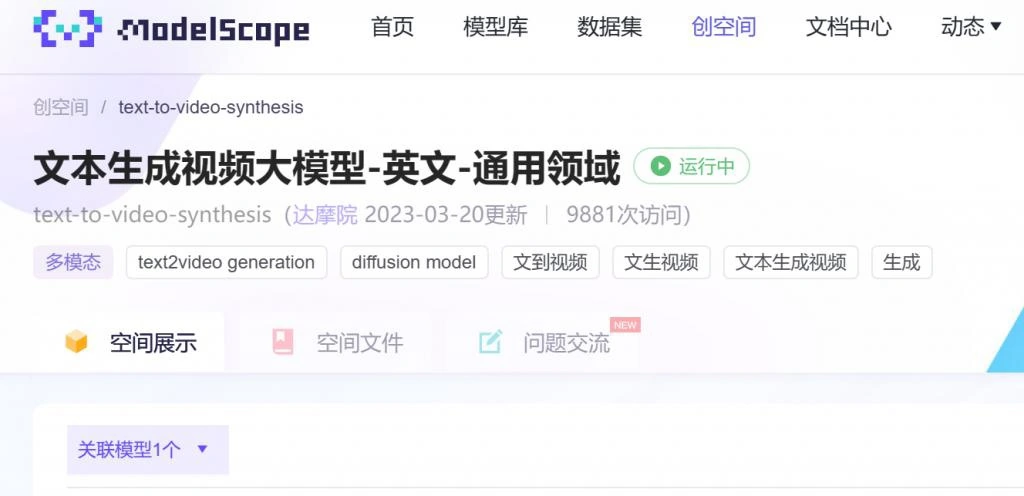The image size is (1024, 496).
Task: Click the green play icon in 运行中
Action: click(x=660, y=166)
